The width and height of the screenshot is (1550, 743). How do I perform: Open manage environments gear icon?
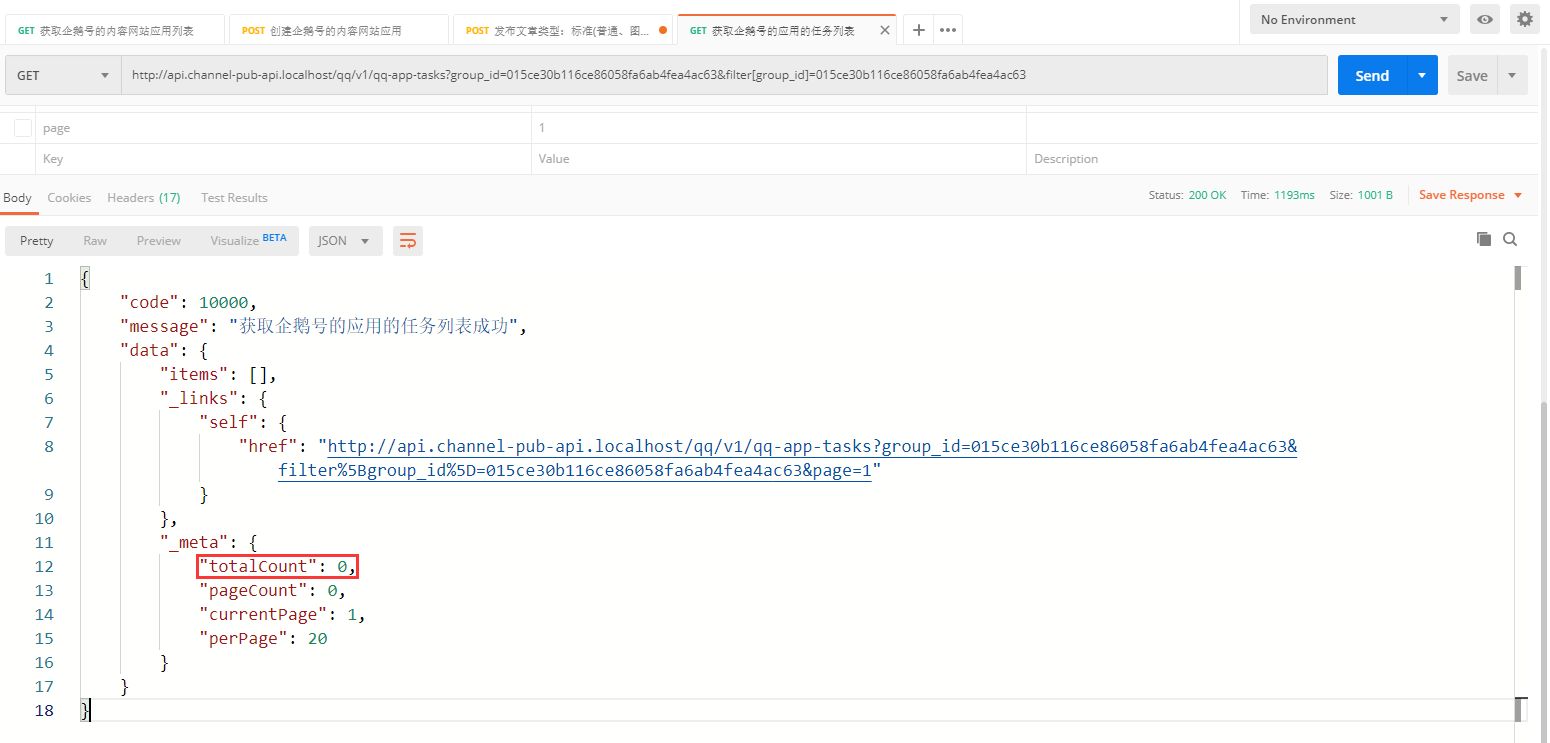tap(1524, 19)
